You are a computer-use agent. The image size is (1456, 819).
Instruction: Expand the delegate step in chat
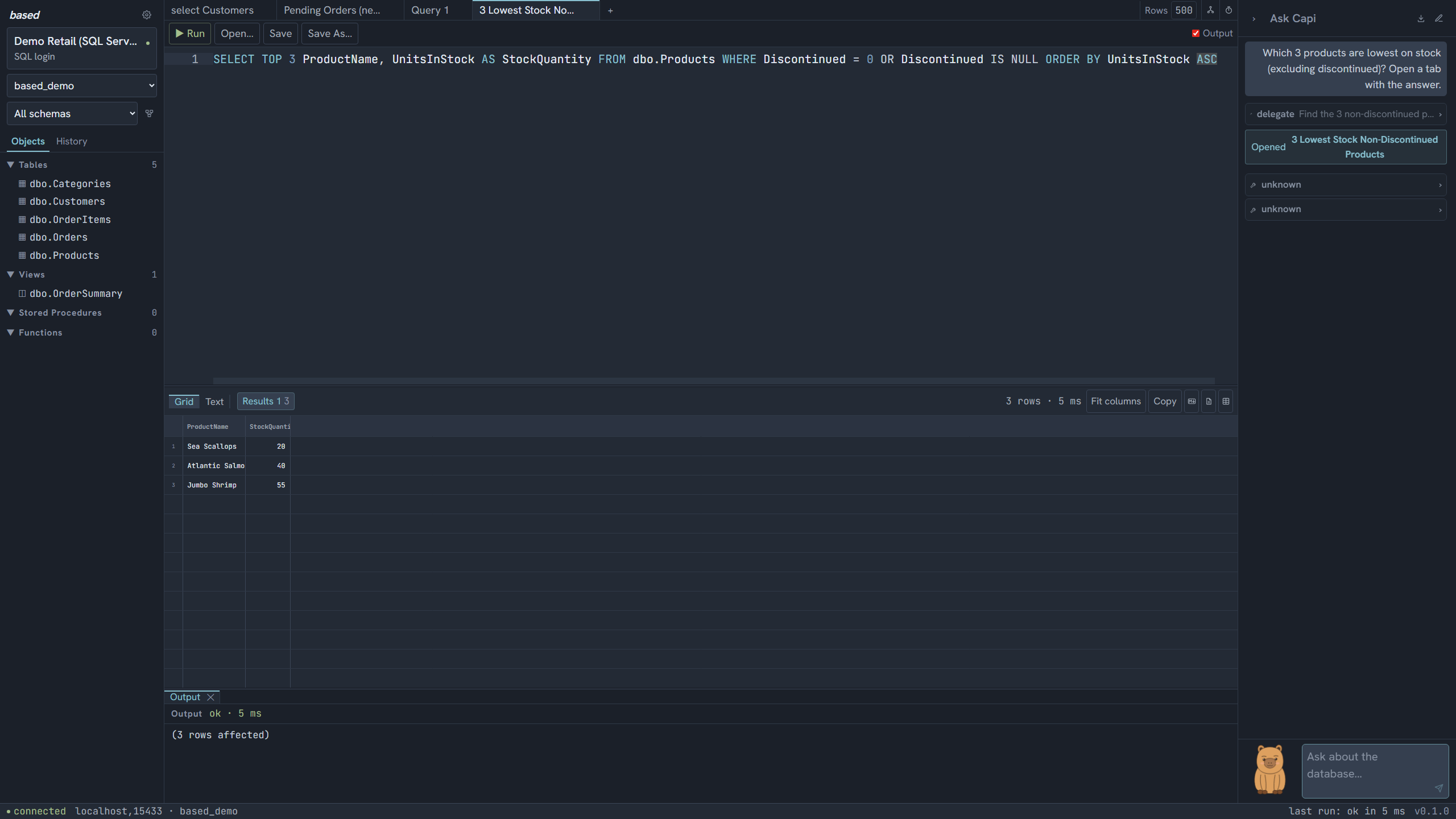point(1346,114)
